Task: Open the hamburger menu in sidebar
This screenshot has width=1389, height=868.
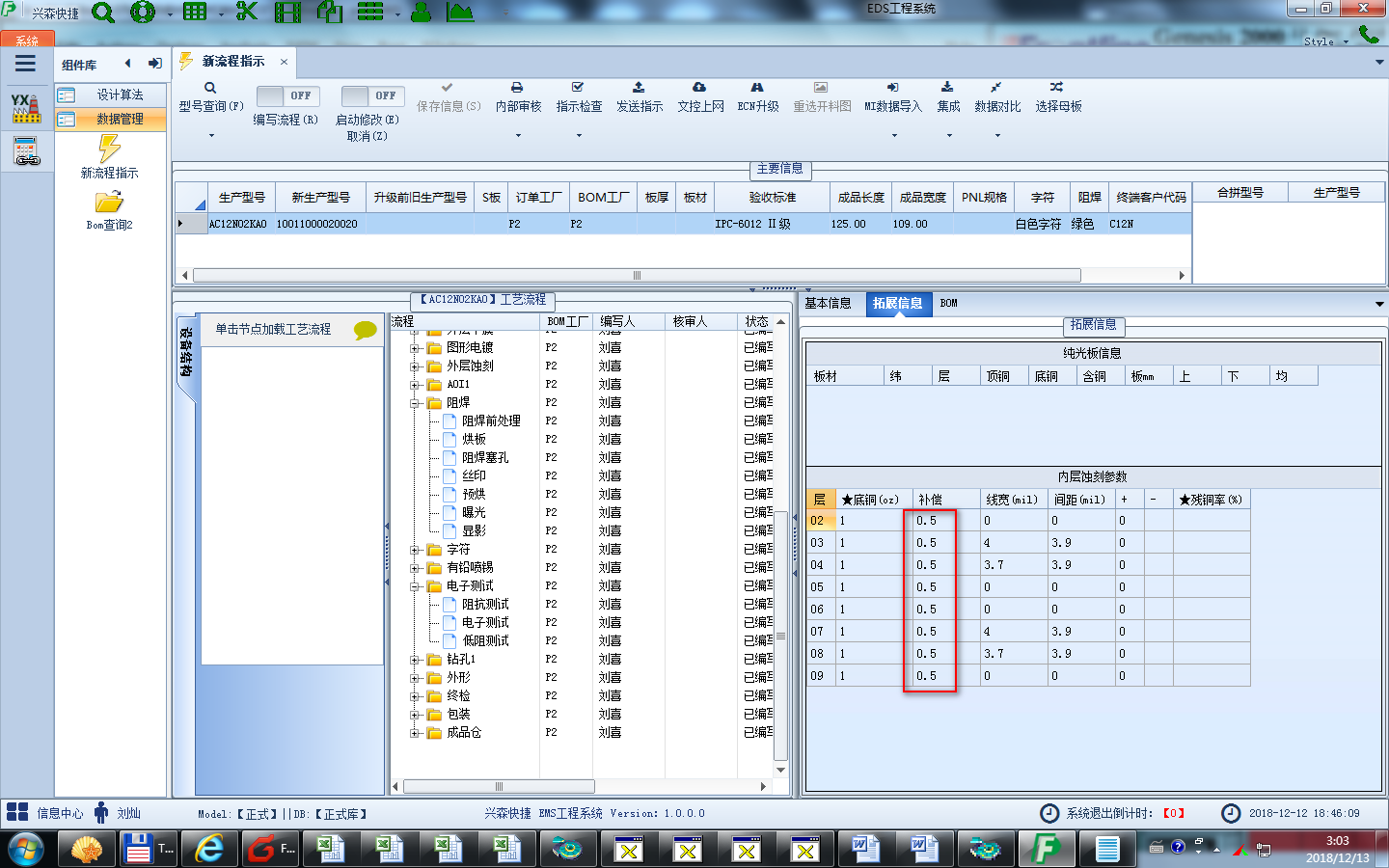Action: pos(26,64)
